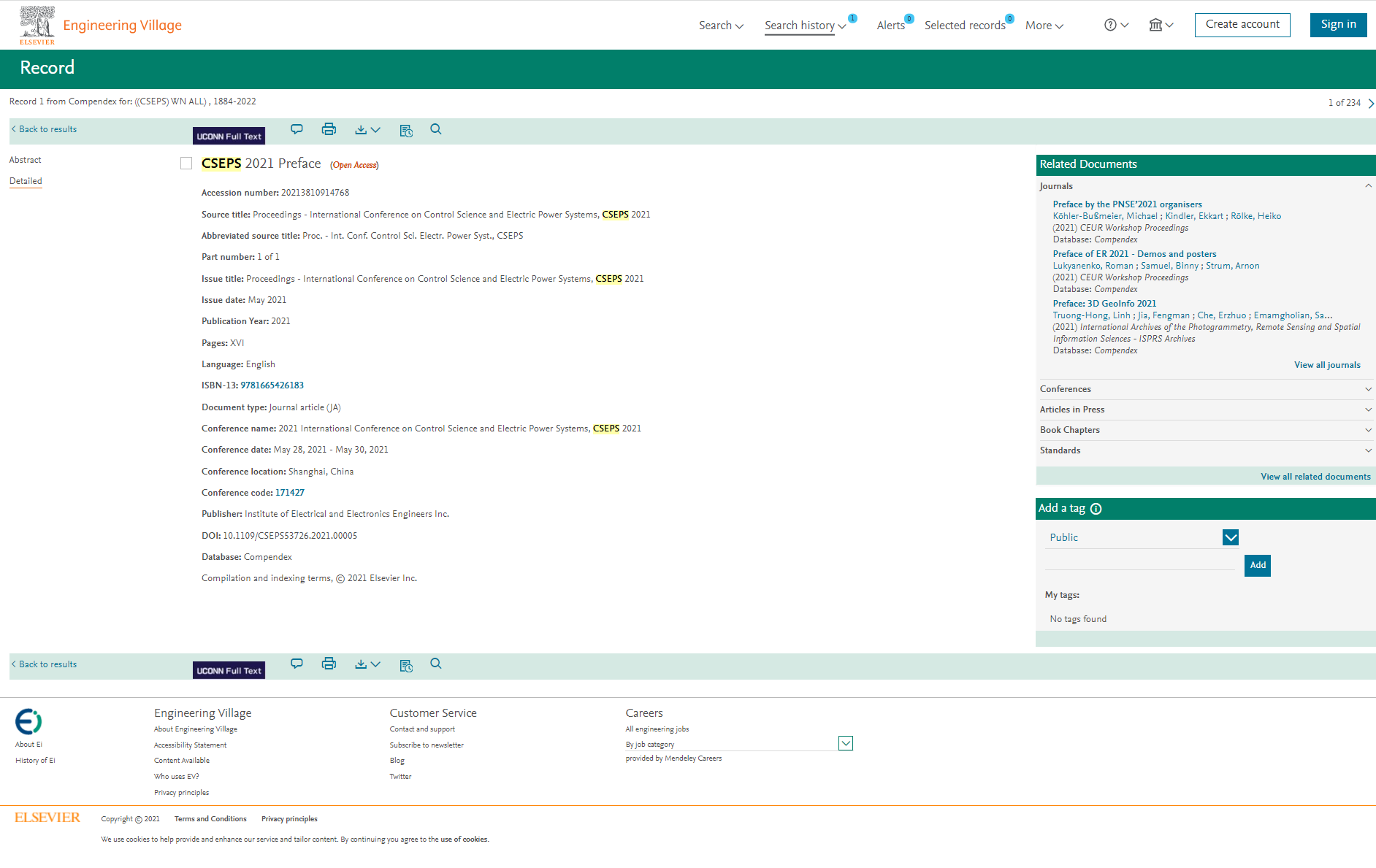Click the UCONN Full Text button at top
The height and width of the screenshot is (868, 1376).
click(x=229, y=137)
